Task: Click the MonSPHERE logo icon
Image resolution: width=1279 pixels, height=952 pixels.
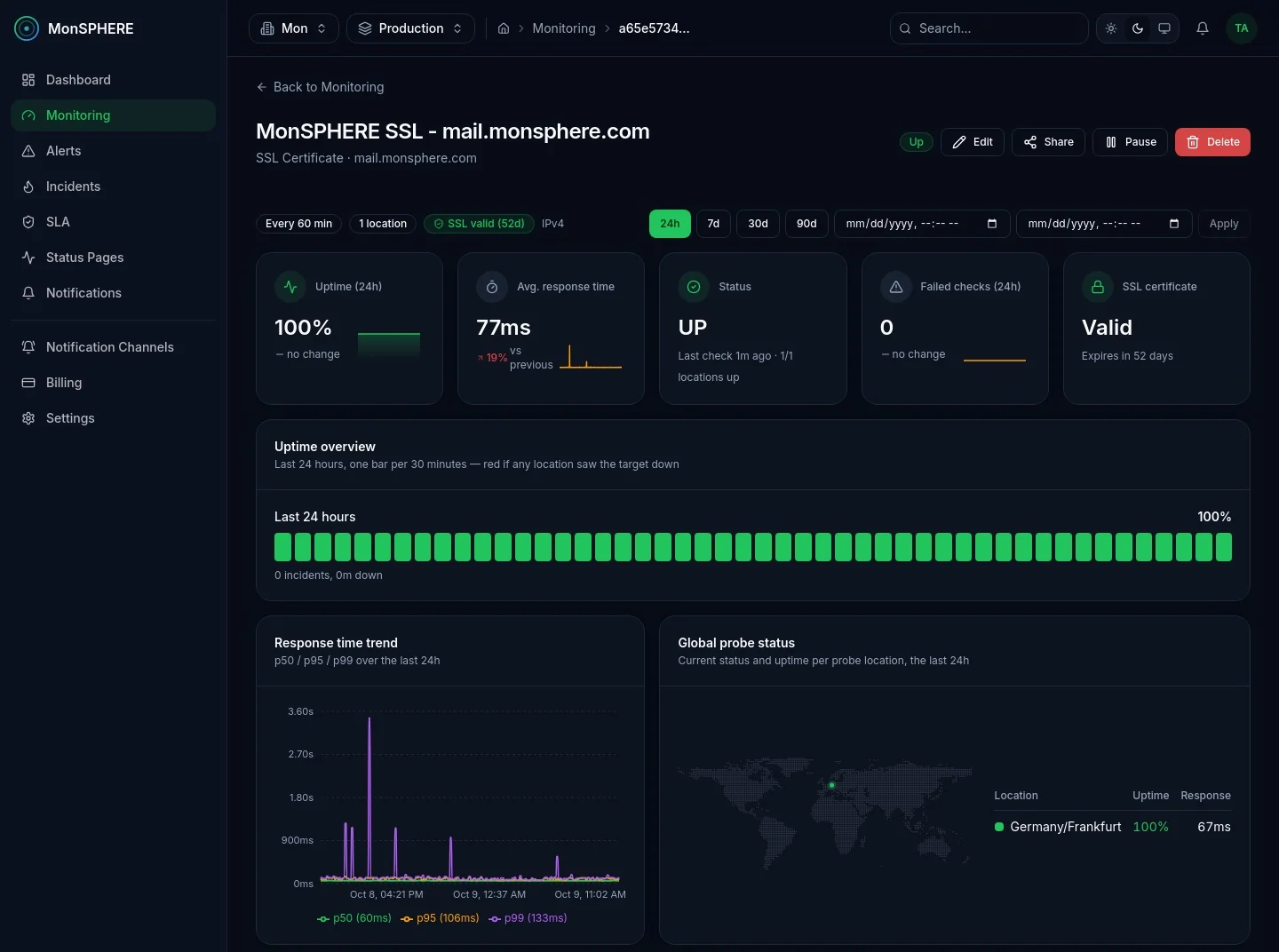Action: [x=28, y=28]
